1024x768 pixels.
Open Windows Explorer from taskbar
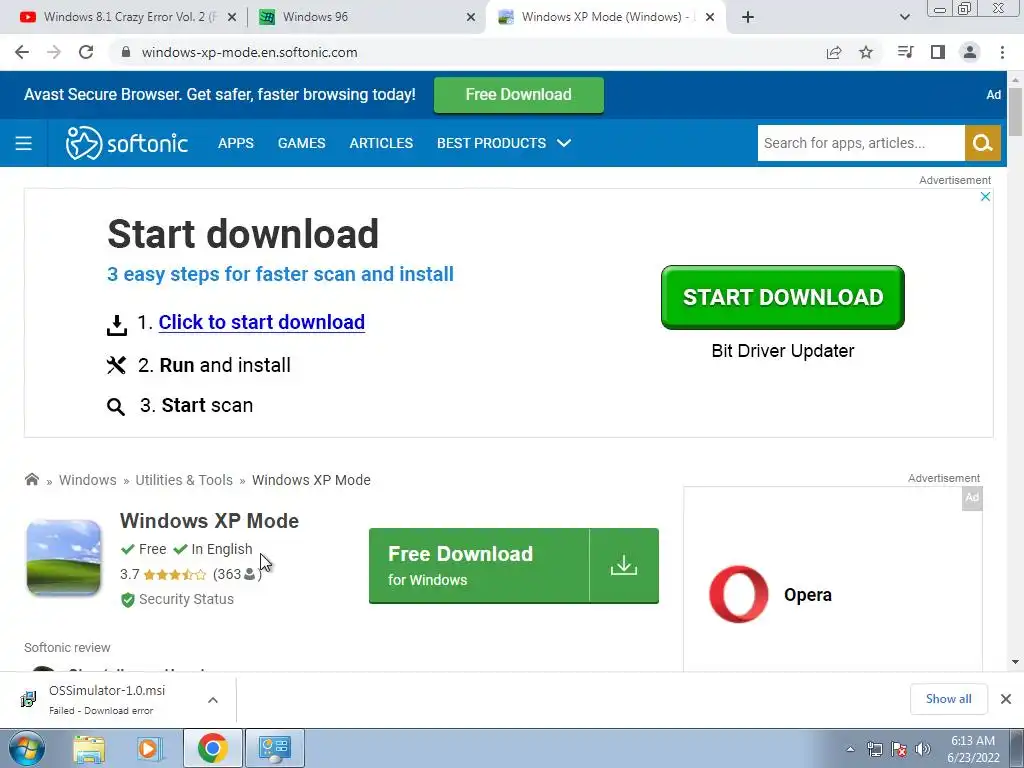click(89, 749)
